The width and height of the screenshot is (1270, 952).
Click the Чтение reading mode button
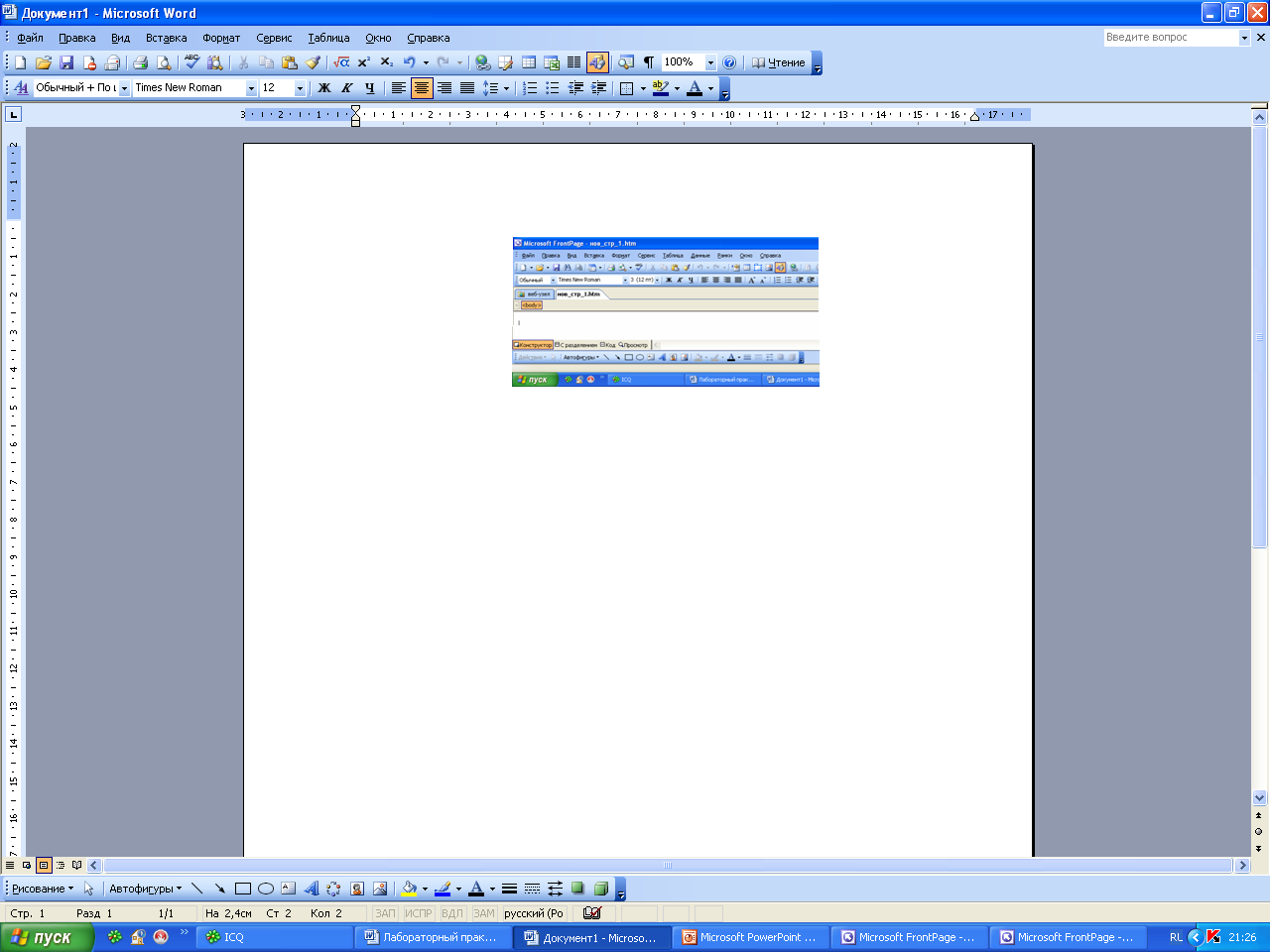pos(778,62)
